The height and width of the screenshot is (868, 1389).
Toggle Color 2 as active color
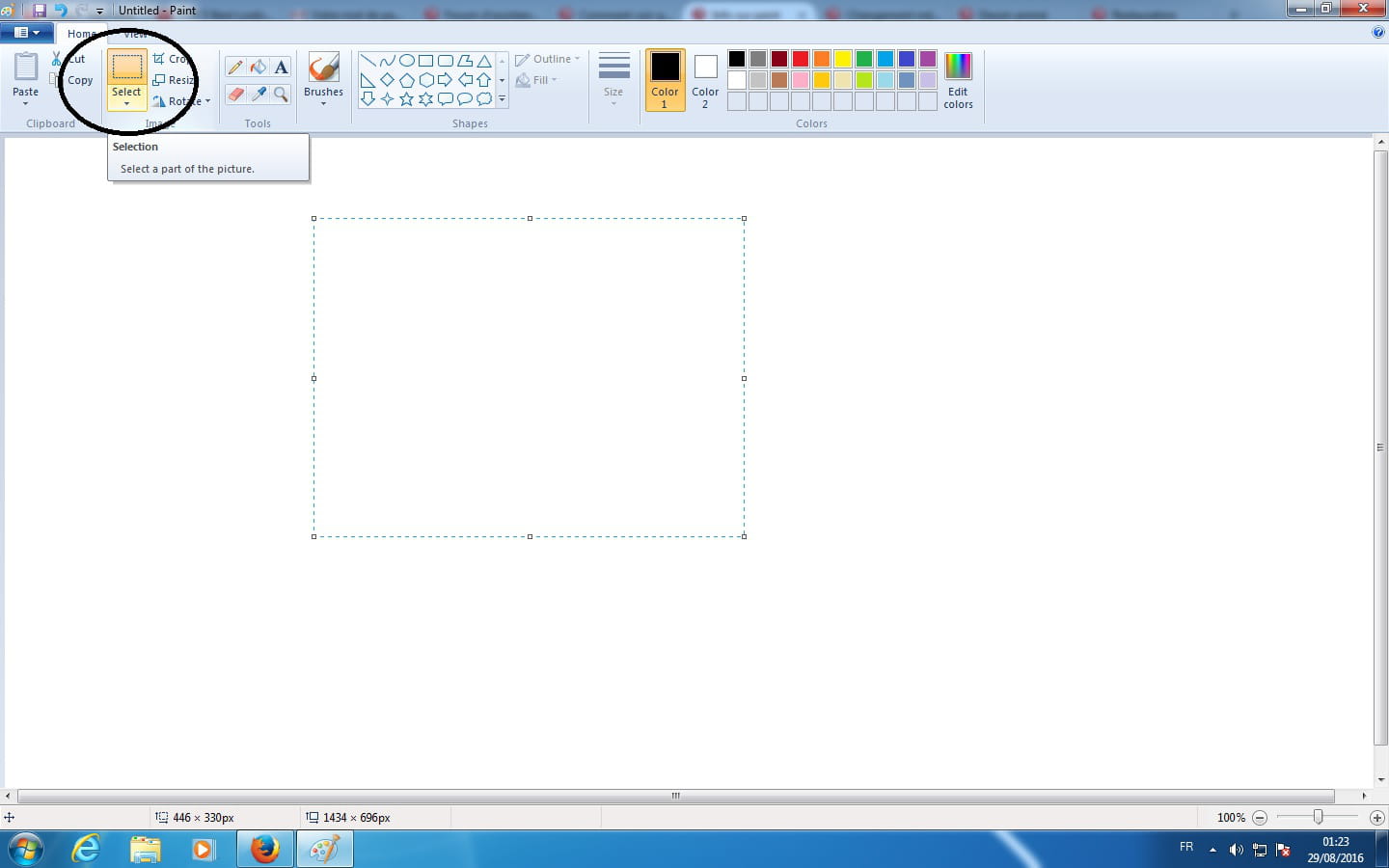705,79
